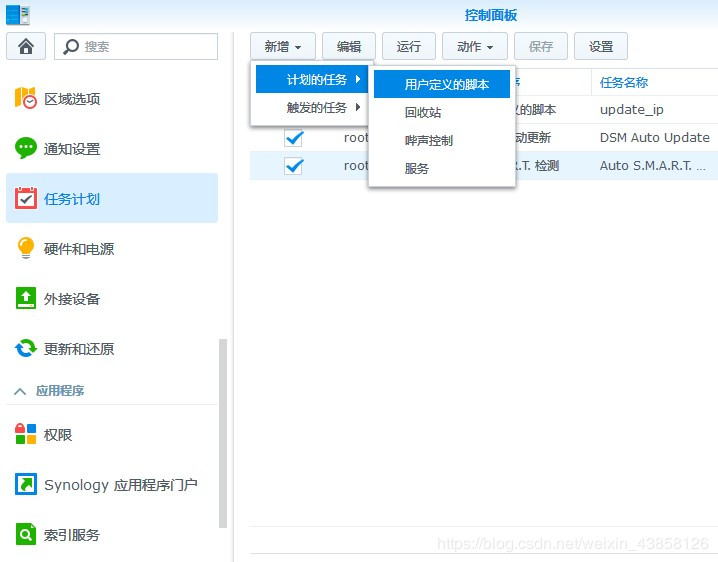Click the 运行 button

409,46
